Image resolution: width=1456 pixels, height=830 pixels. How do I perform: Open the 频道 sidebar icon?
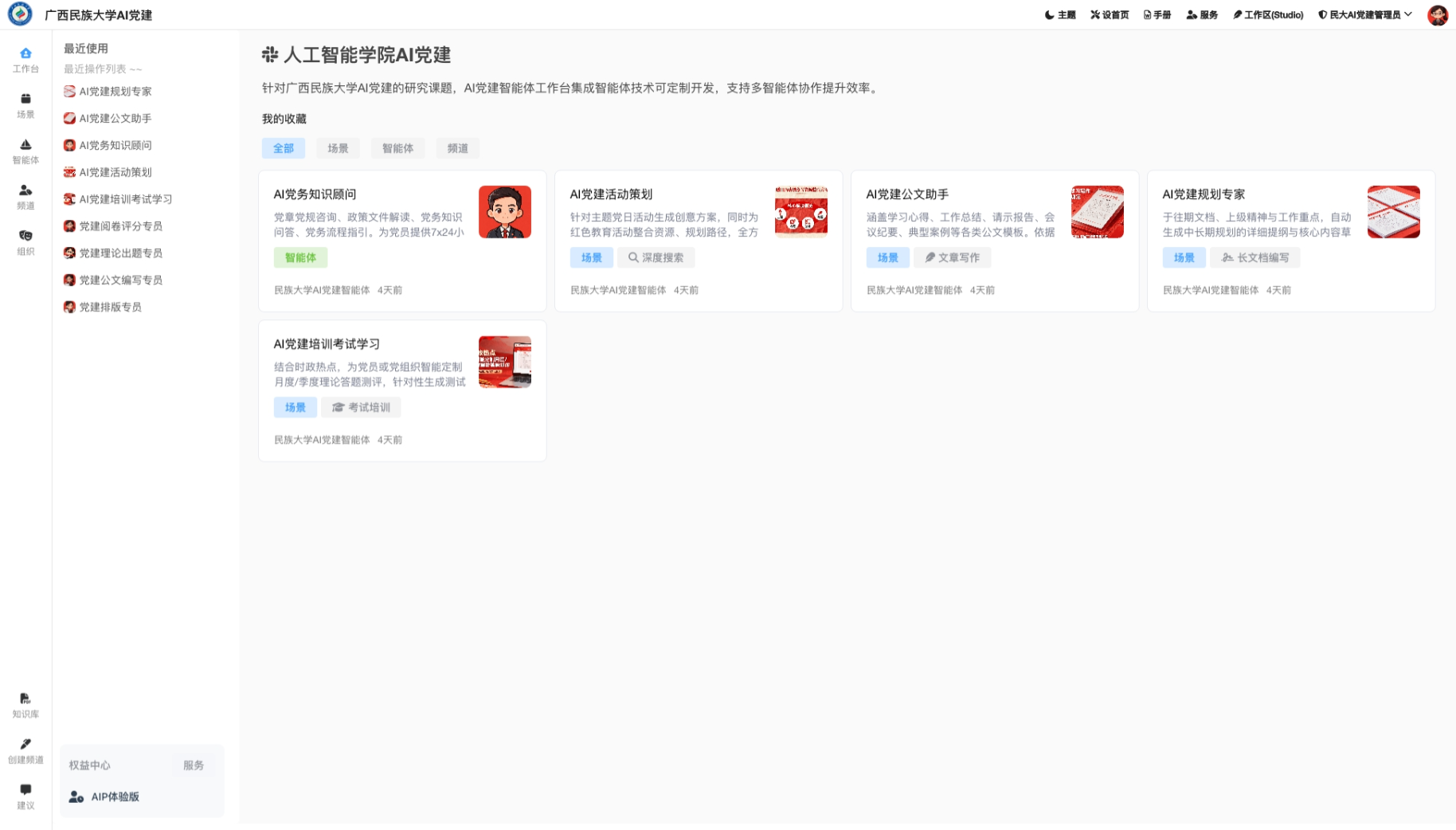click(25, 196)
